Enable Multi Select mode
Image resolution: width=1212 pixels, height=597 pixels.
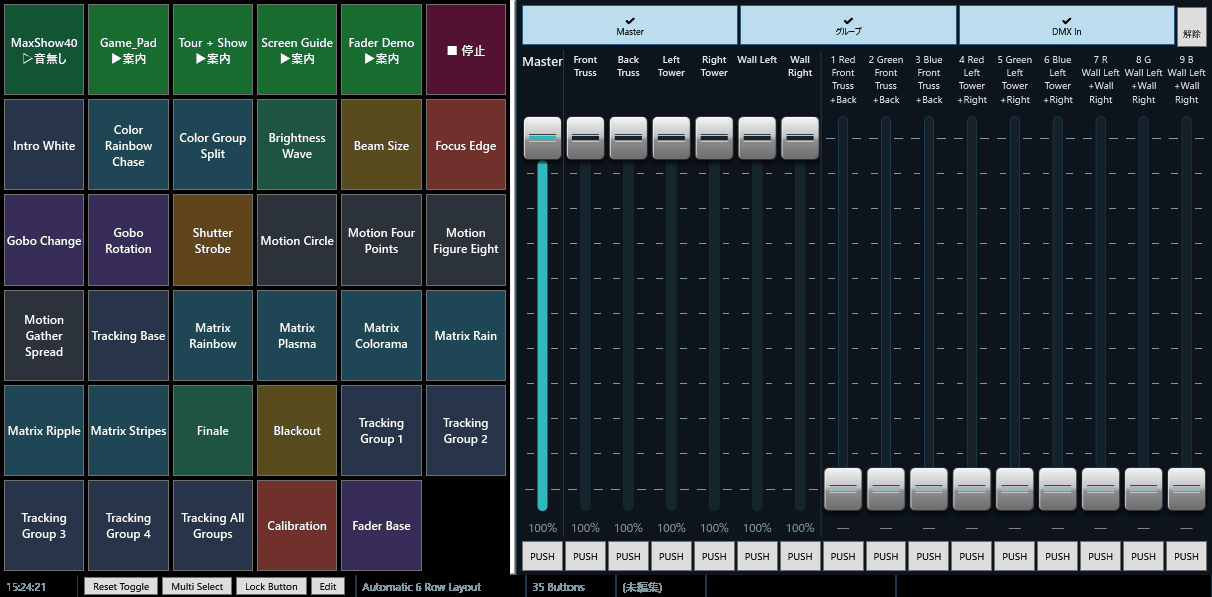click(x=197, y=587)
